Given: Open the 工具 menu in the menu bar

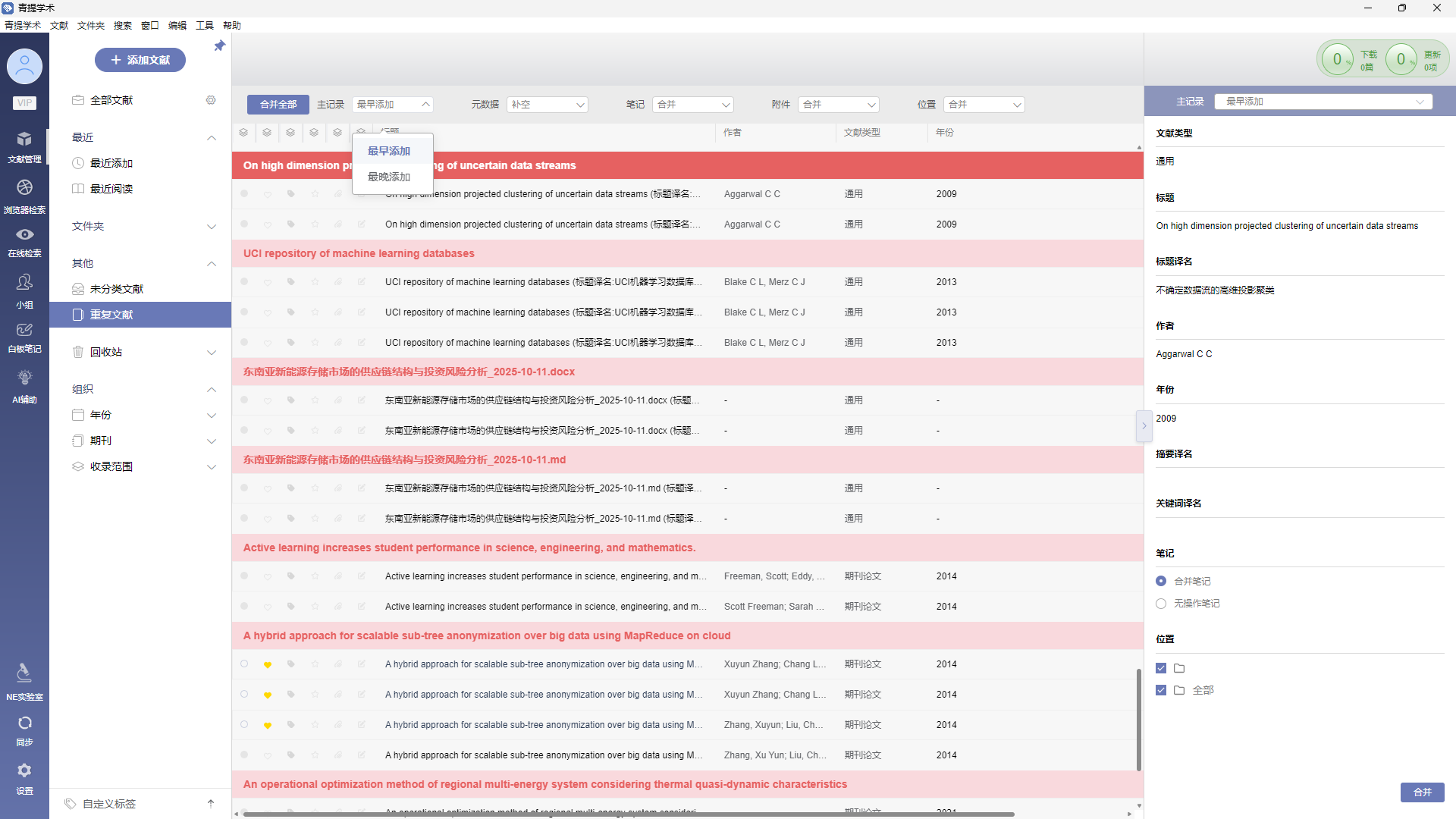Looking at the screenshot, I should pos(204,25).
